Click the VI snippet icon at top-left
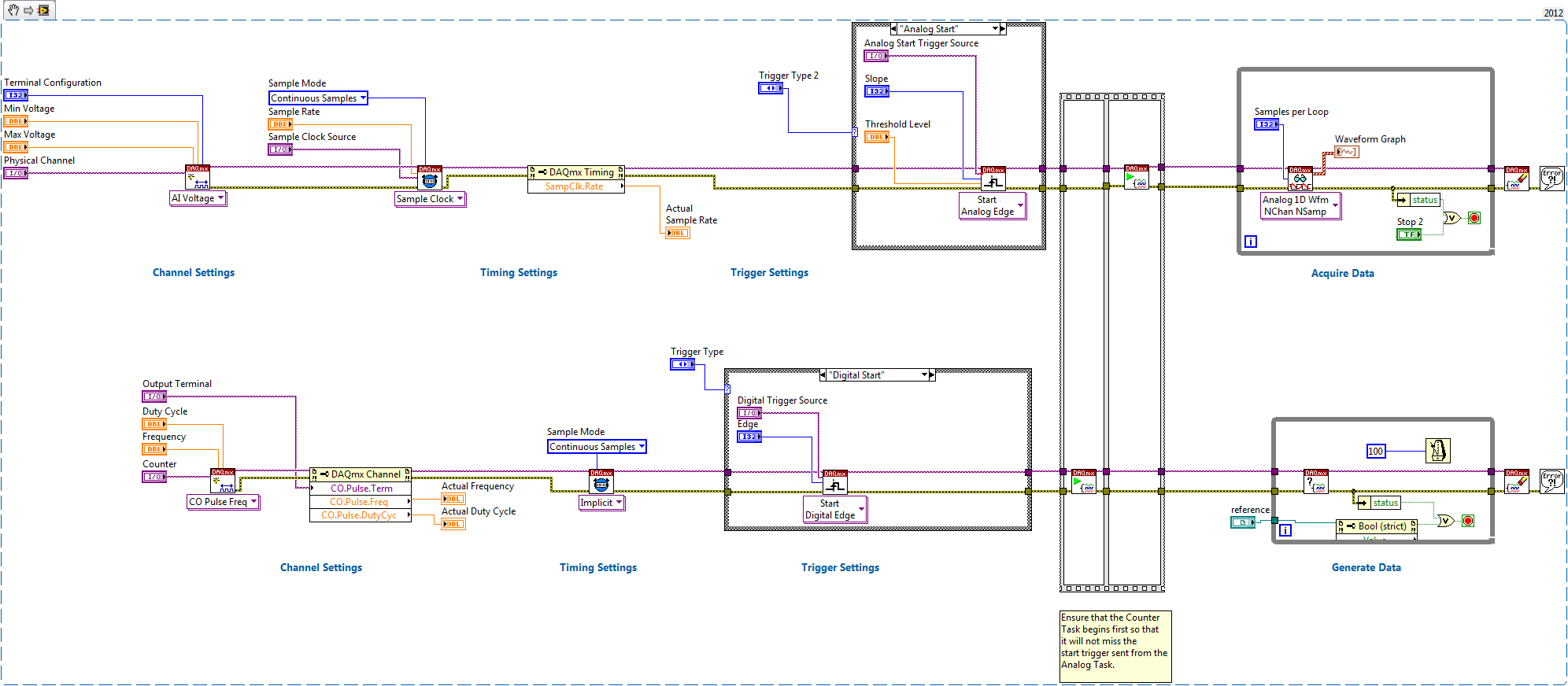The width and height of the screenshot is (1568, 686). [x=43, y=10]
